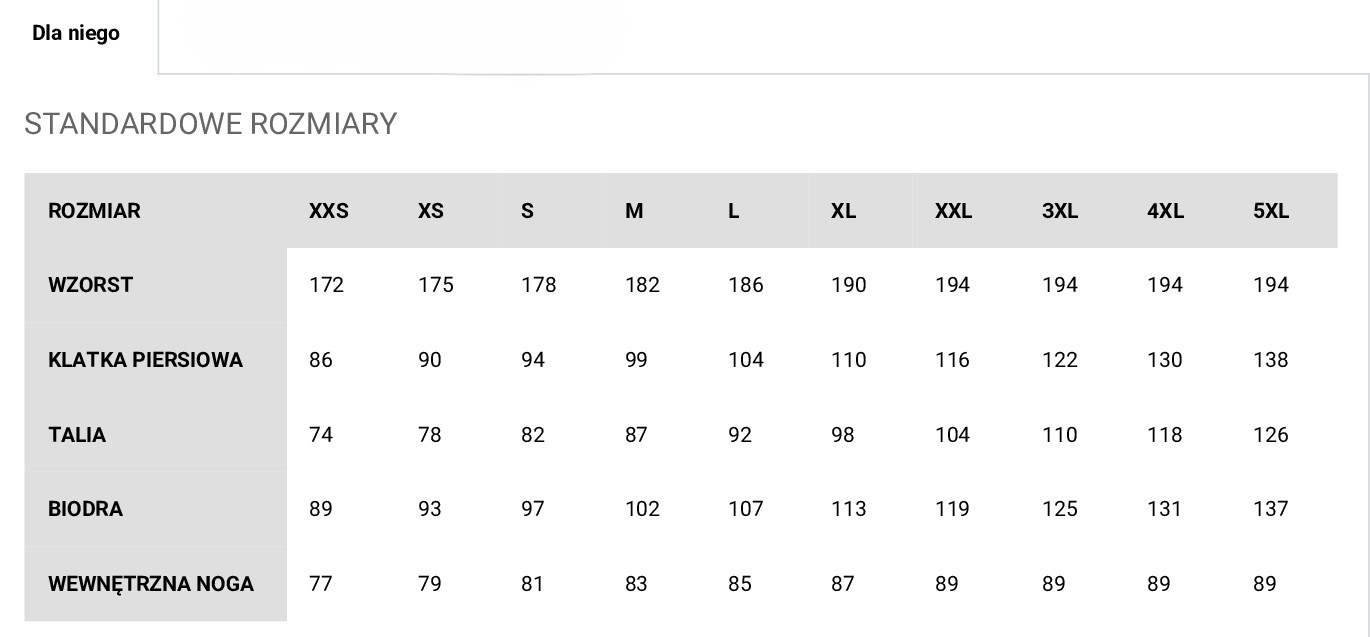Select chest value 138 for size 5XL

click(x=1271, y=360)
